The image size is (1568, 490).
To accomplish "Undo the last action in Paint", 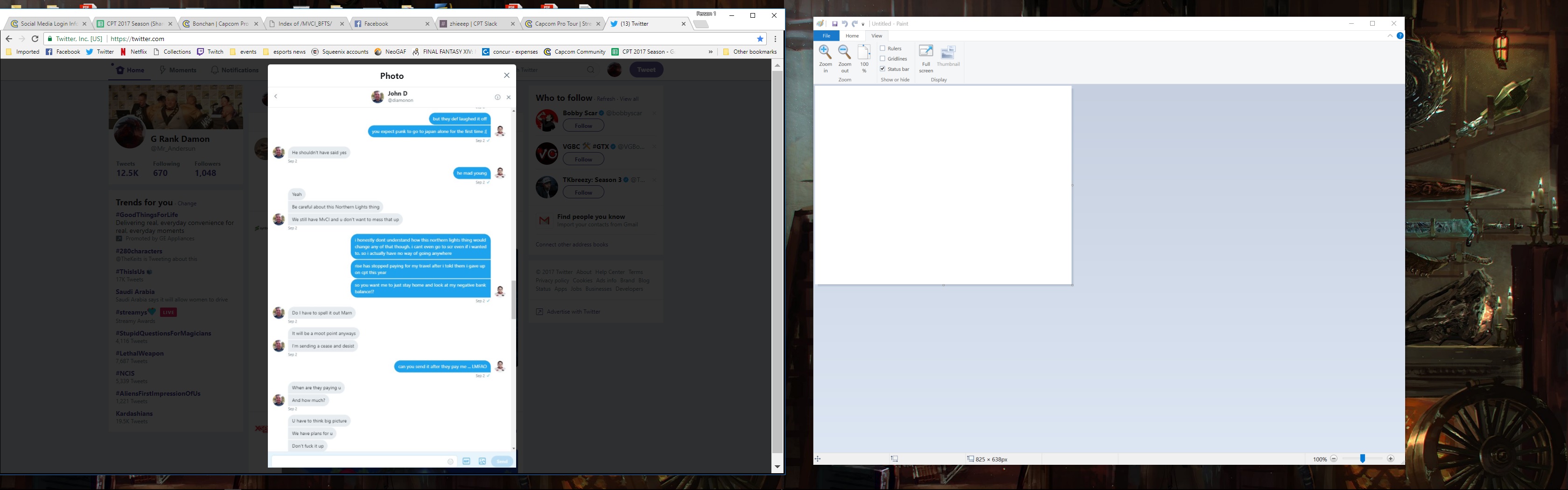I will 844,24.
